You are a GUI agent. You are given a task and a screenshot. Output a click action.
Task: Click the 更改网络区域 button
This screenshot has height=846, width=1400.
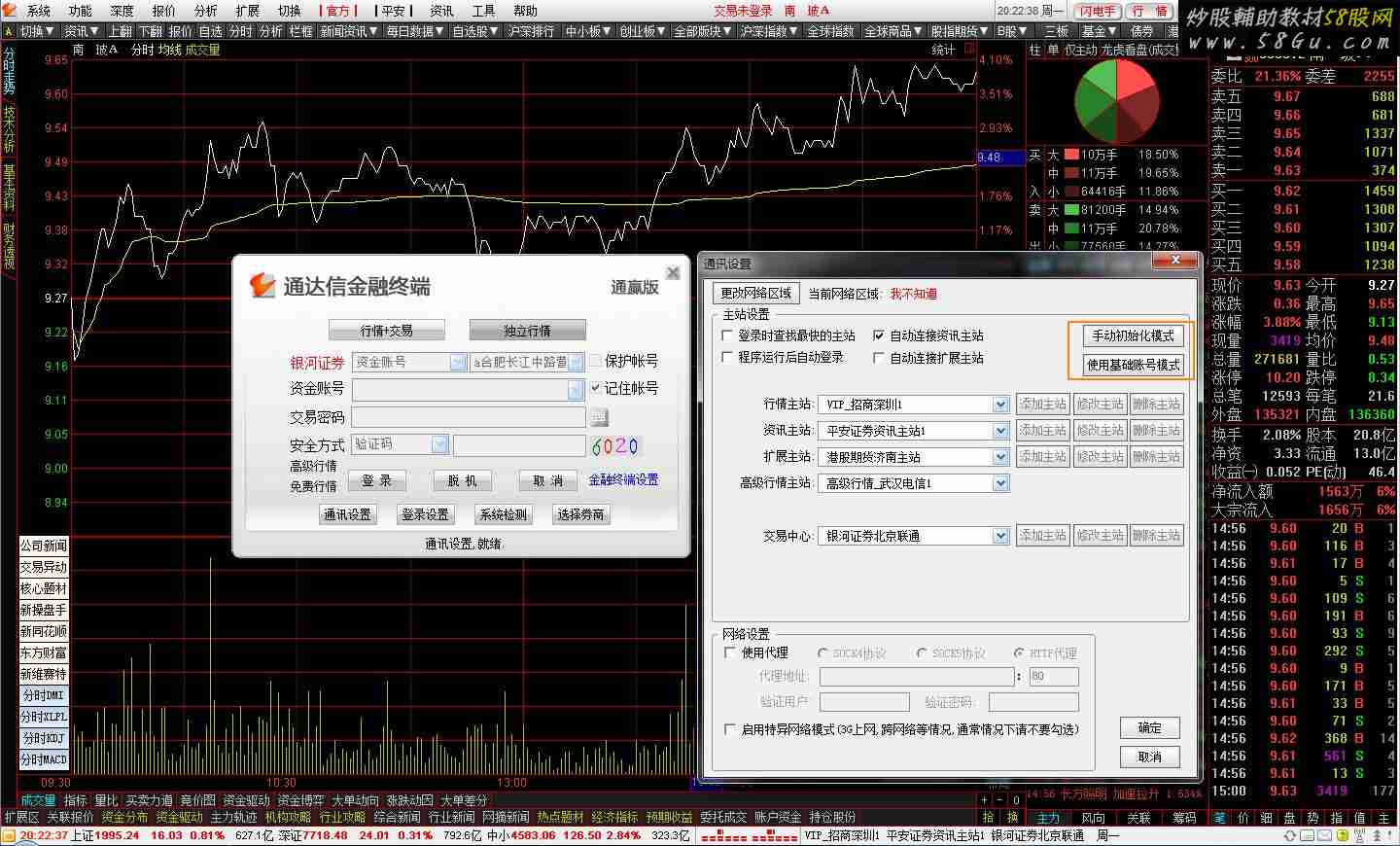click(756, 293)
